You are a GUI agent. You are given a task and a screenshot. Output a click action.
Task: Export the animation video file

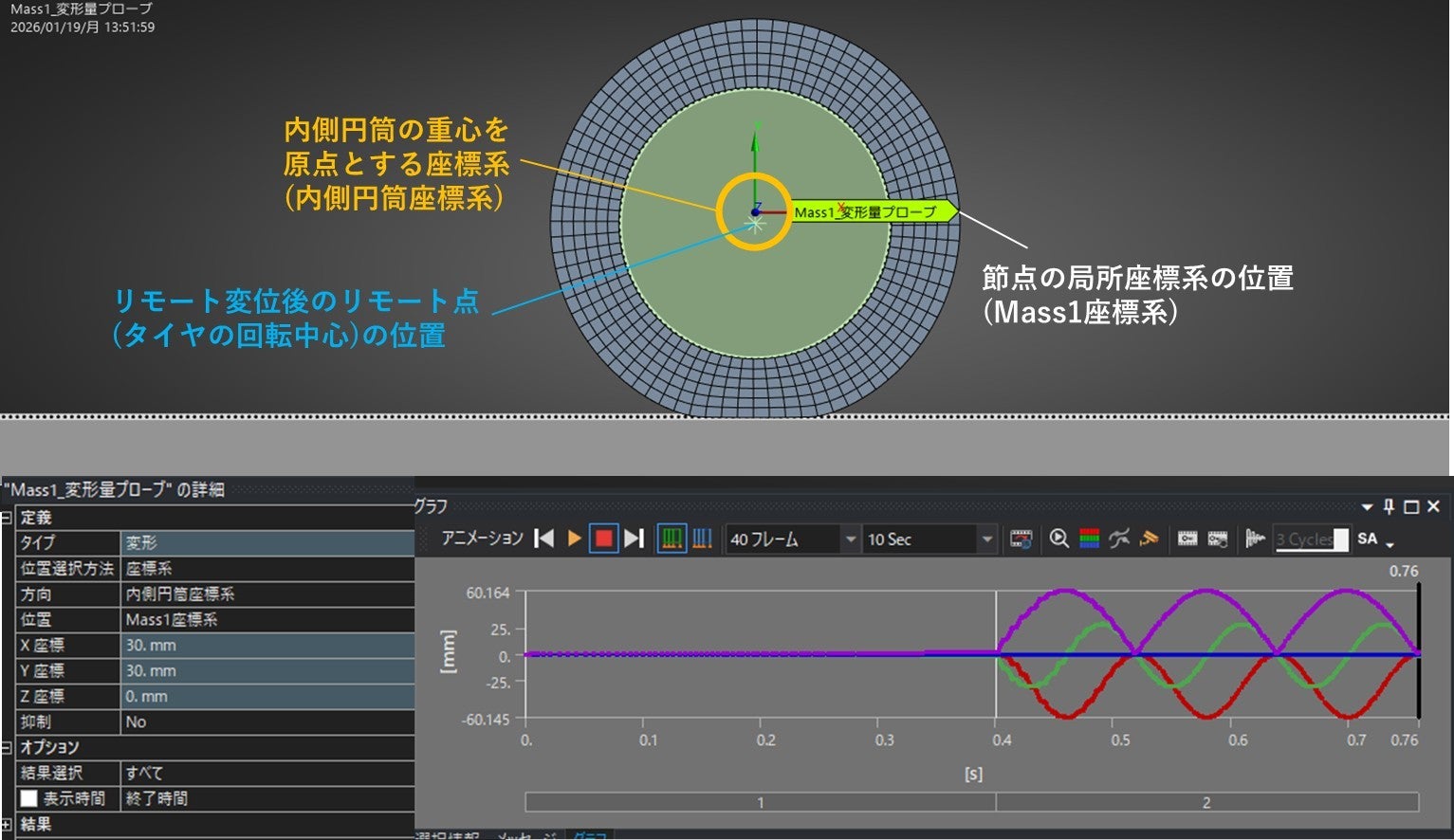[1021, 539]
